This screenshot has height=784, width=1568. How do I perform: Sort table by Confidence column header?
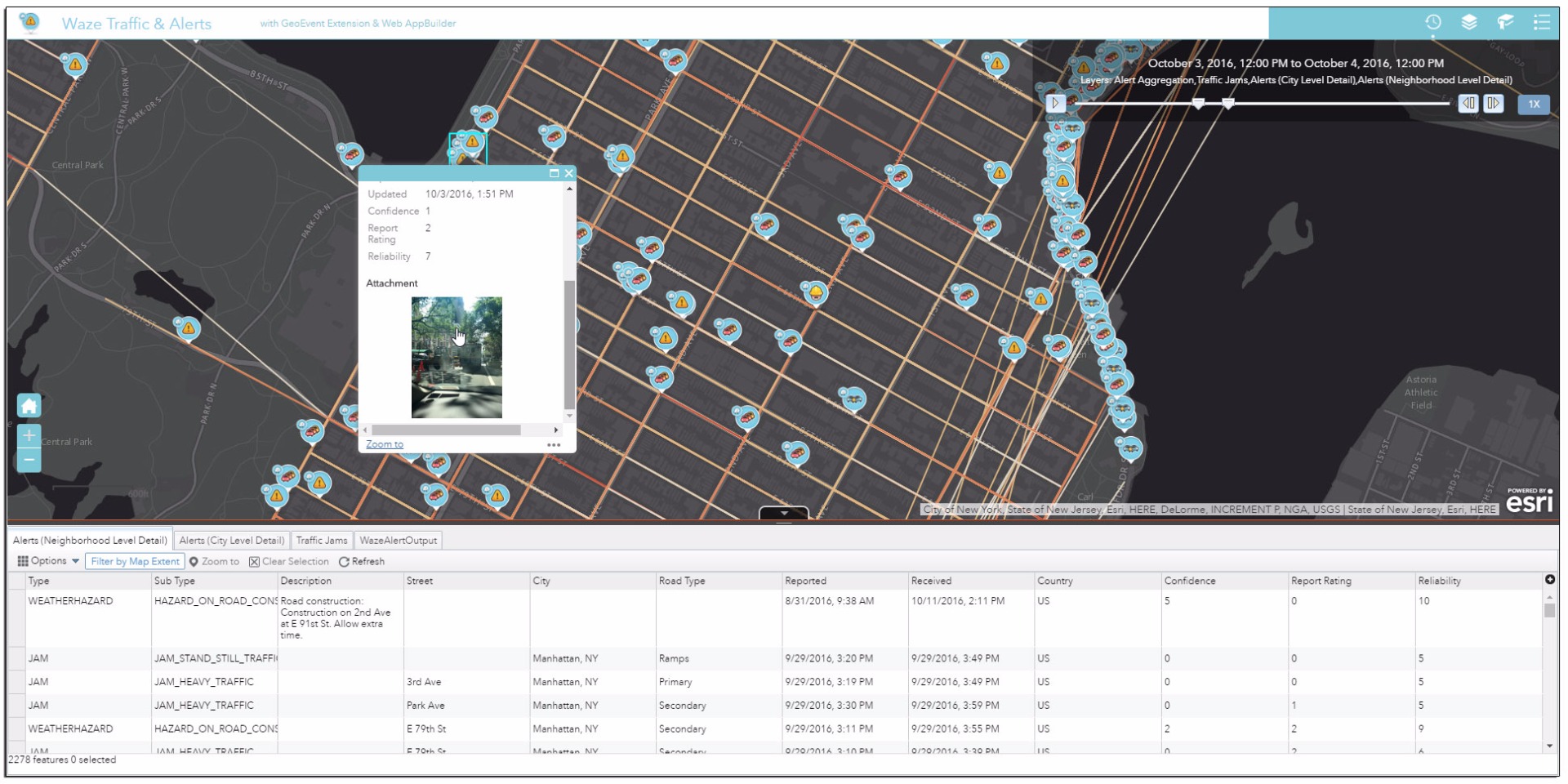click(1225, 581)
